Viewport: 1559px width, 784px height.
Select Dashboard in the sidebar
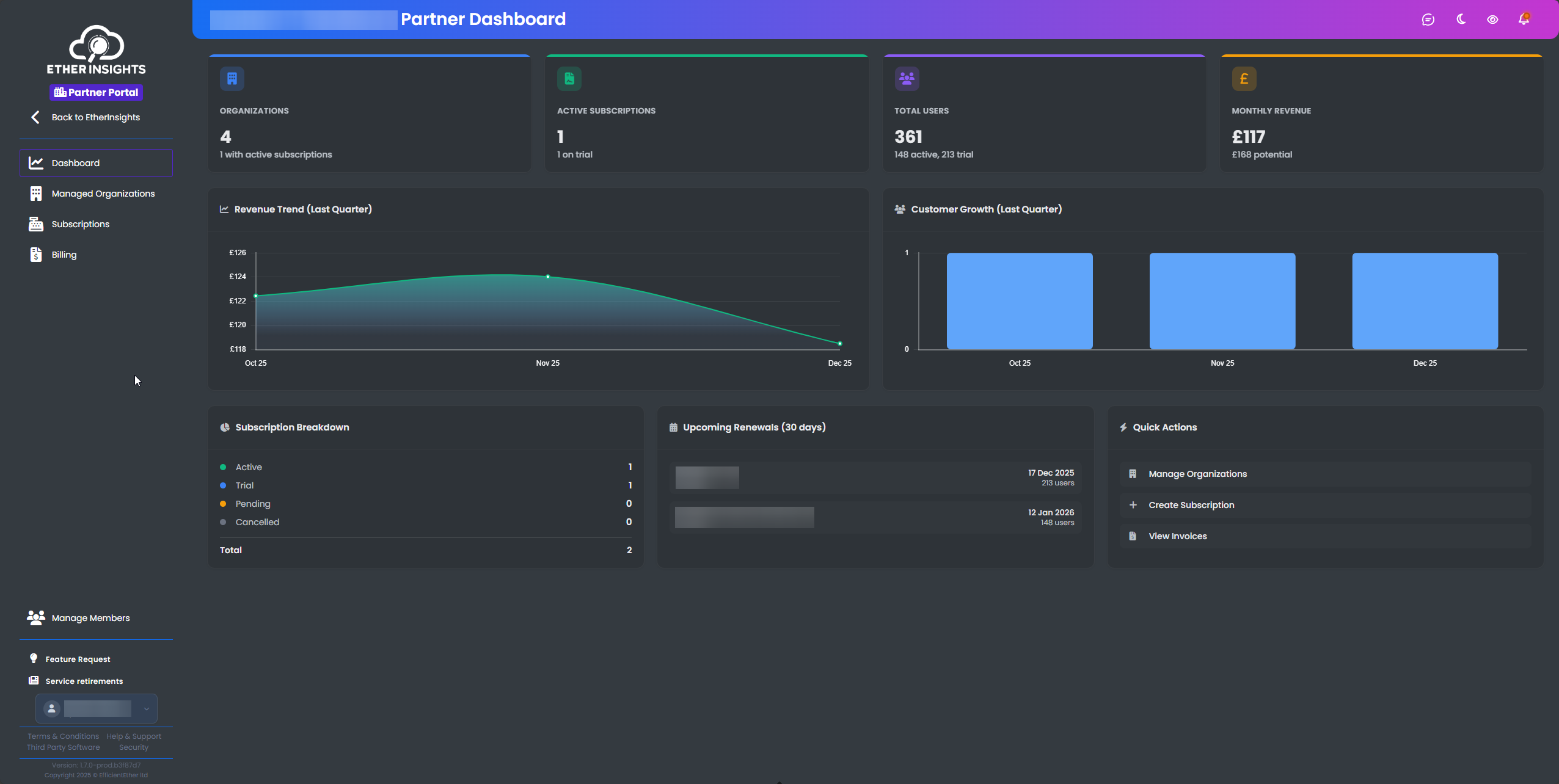tap(97, 163)
